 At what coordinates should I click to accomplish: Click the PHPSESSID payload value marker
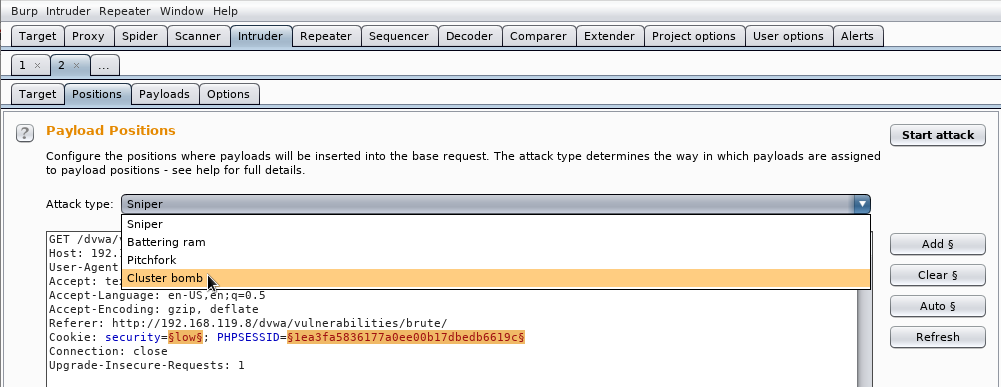pos(406,337)
